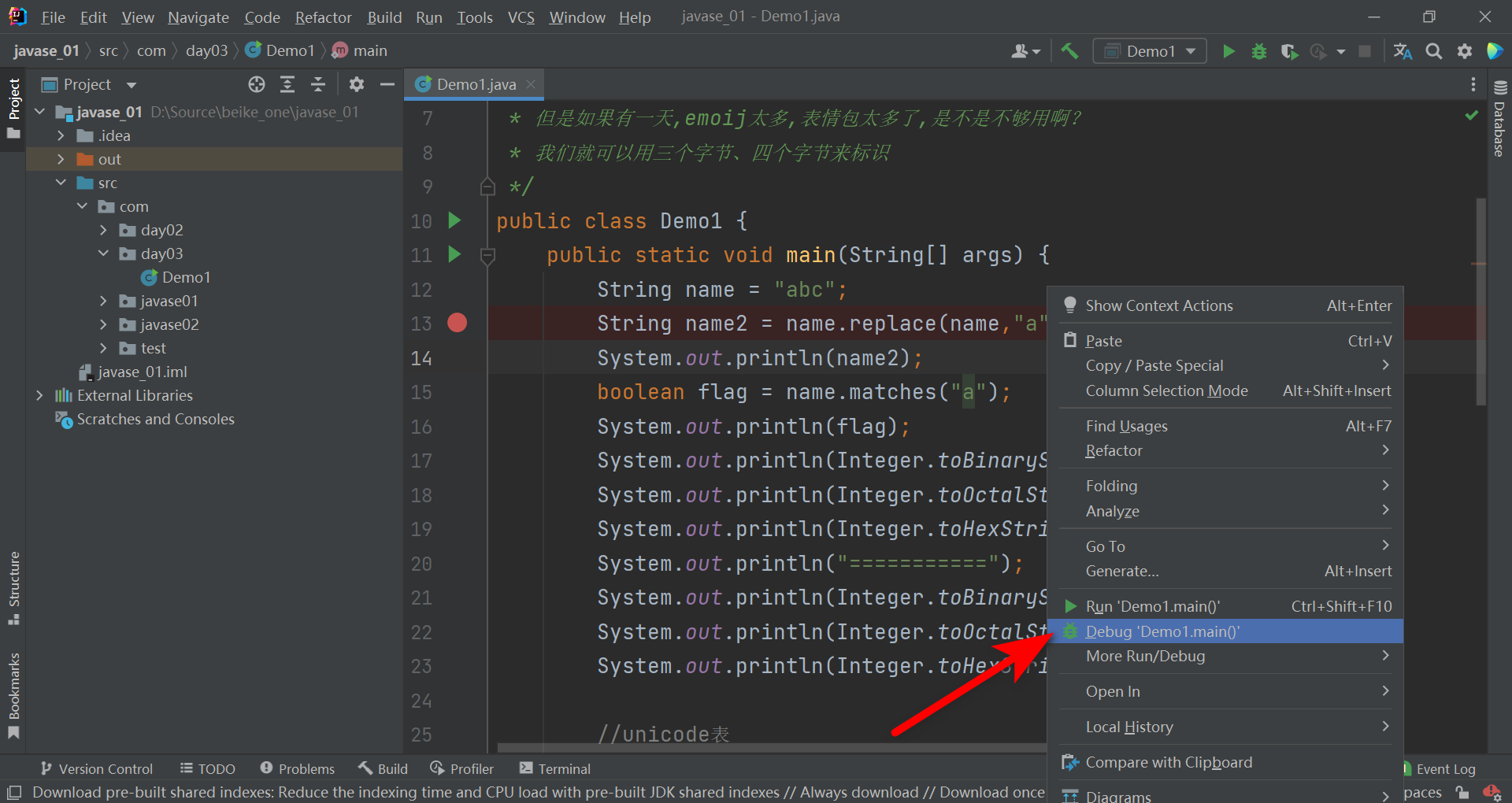Collapse the src folder
The height and width of the screenshot is (803, 1512).
coord(61,183)
